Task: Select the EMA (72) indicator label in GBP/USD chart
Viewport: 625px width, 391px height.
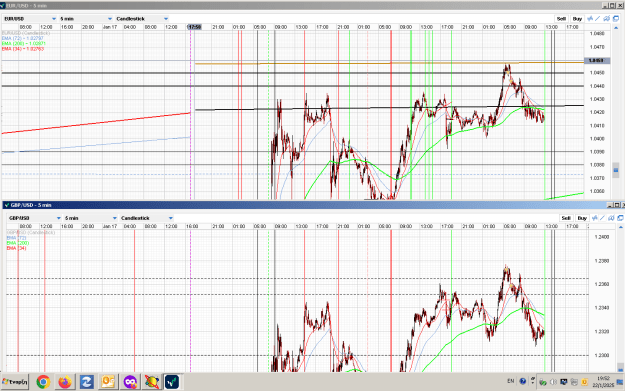Action: click(x=16, y=238)
